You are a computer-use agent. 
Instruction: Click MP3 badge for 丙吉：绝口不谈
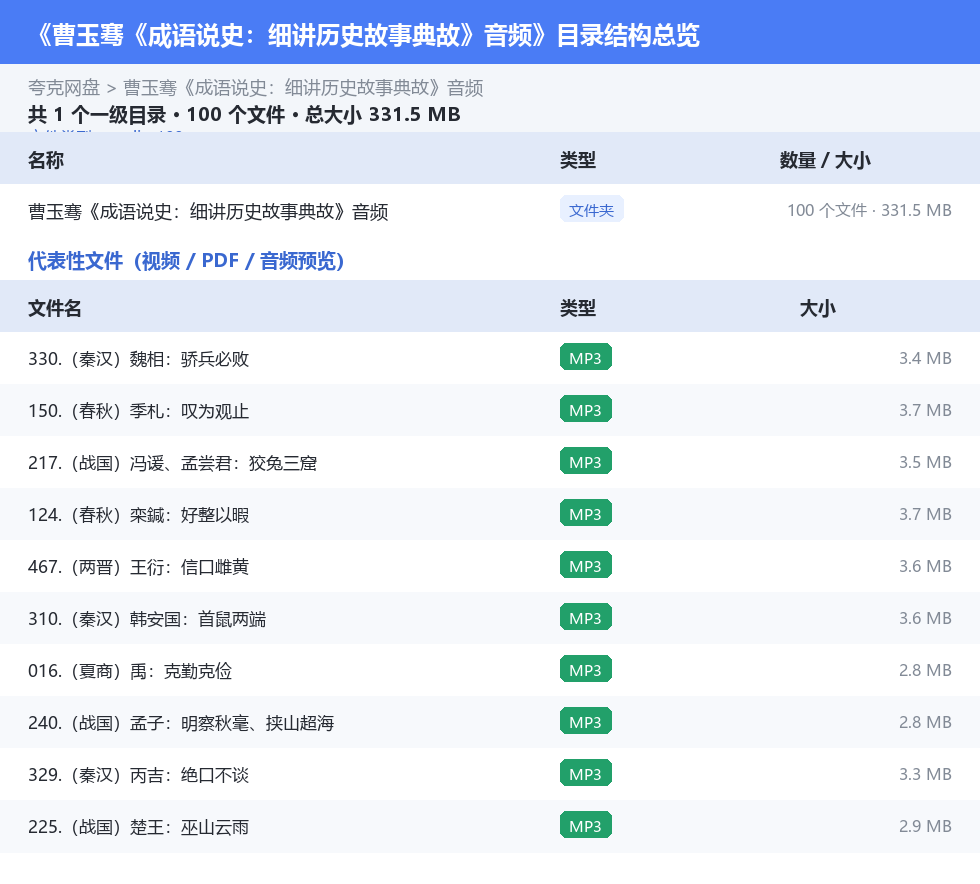coord(586,773)
